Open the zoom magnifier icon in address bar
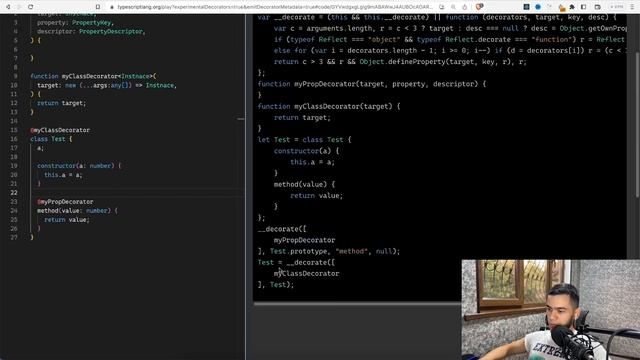The width and height of the screenshot is (640, 360). [453, 7]
